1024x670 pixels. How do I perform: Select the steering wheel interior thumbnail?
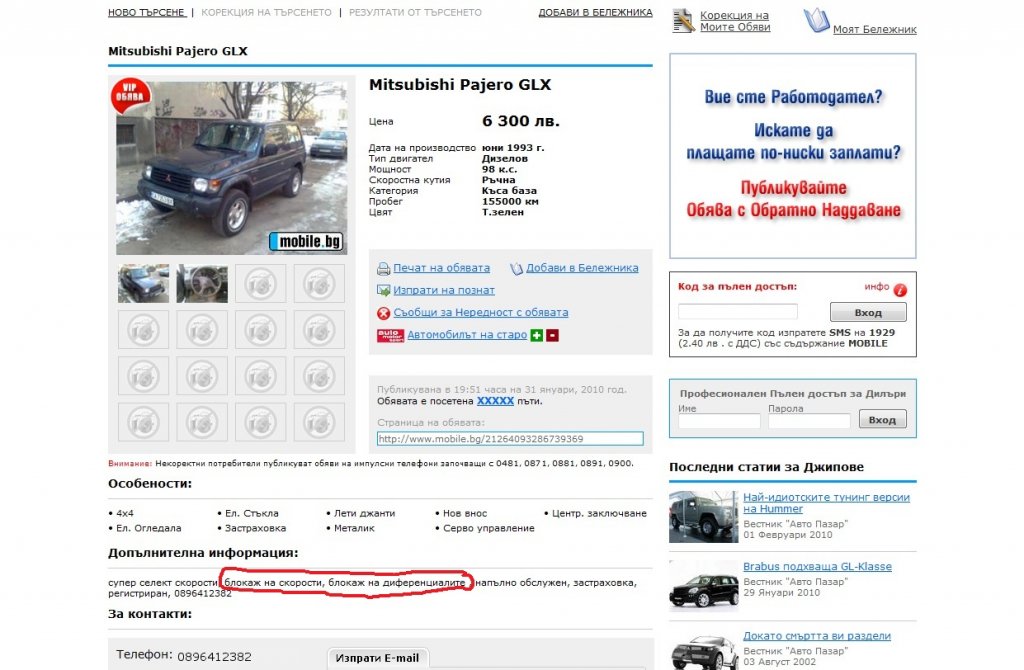(202, 283)
